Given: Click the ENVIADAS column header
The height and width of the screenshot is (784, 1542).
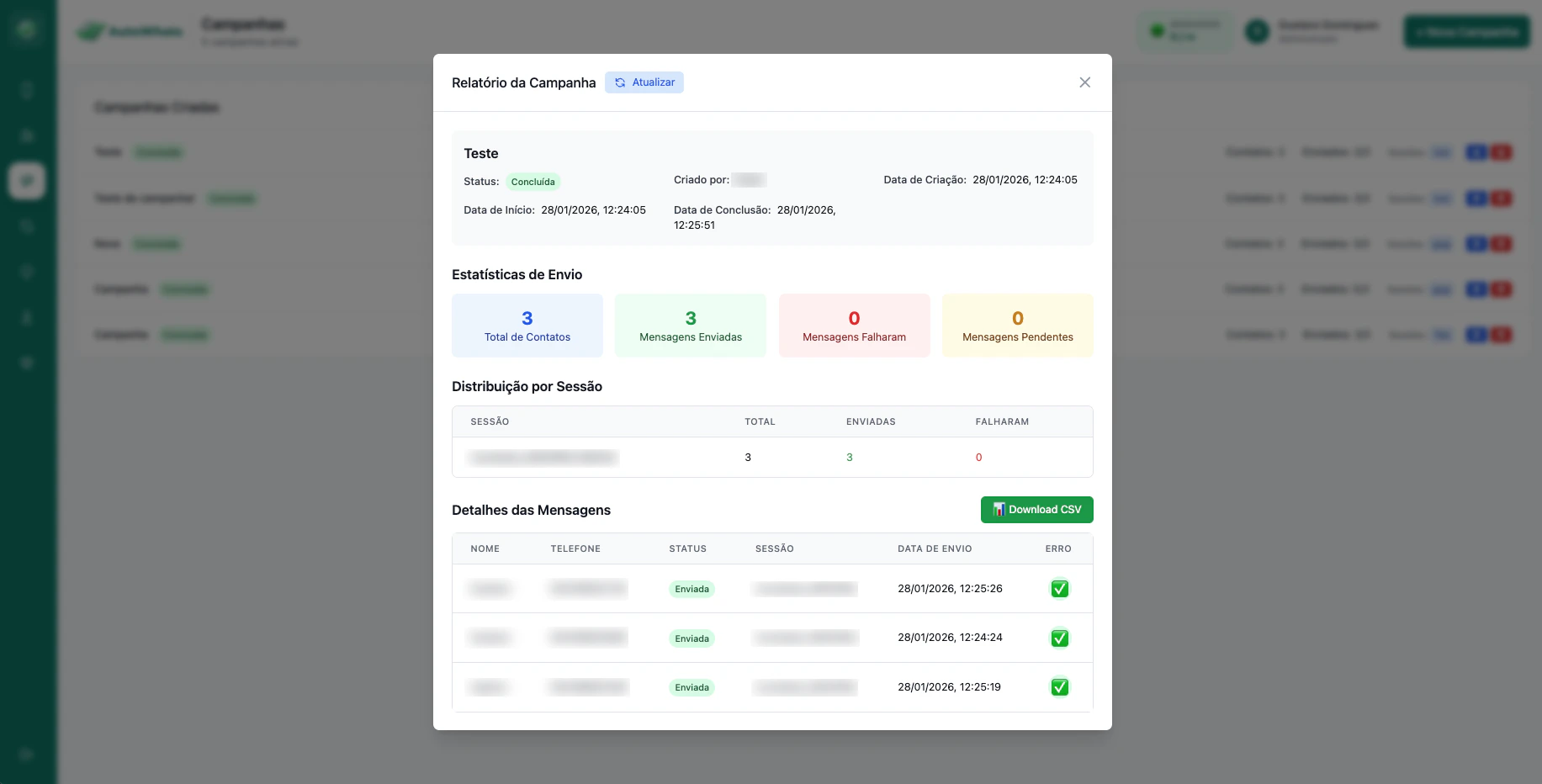Looking at the screenshot, I should [871, 421].
